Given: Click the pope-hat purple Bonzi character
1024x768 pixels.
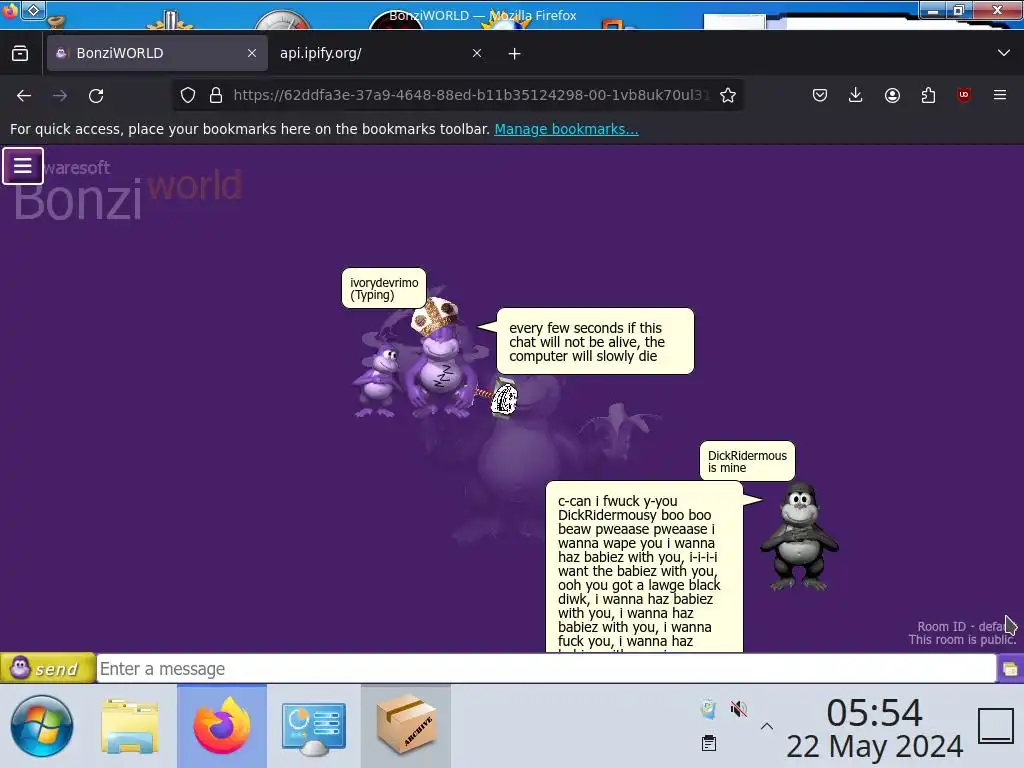Looking at the screenshot, I should tap(439, 359).
